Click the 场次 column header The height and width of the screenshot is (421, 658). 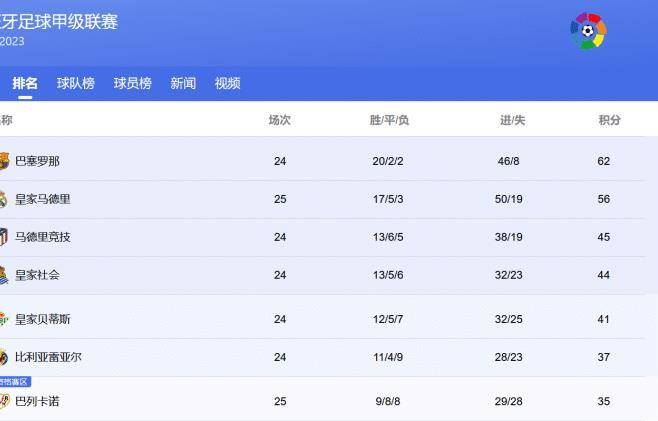tap(280, 120)
